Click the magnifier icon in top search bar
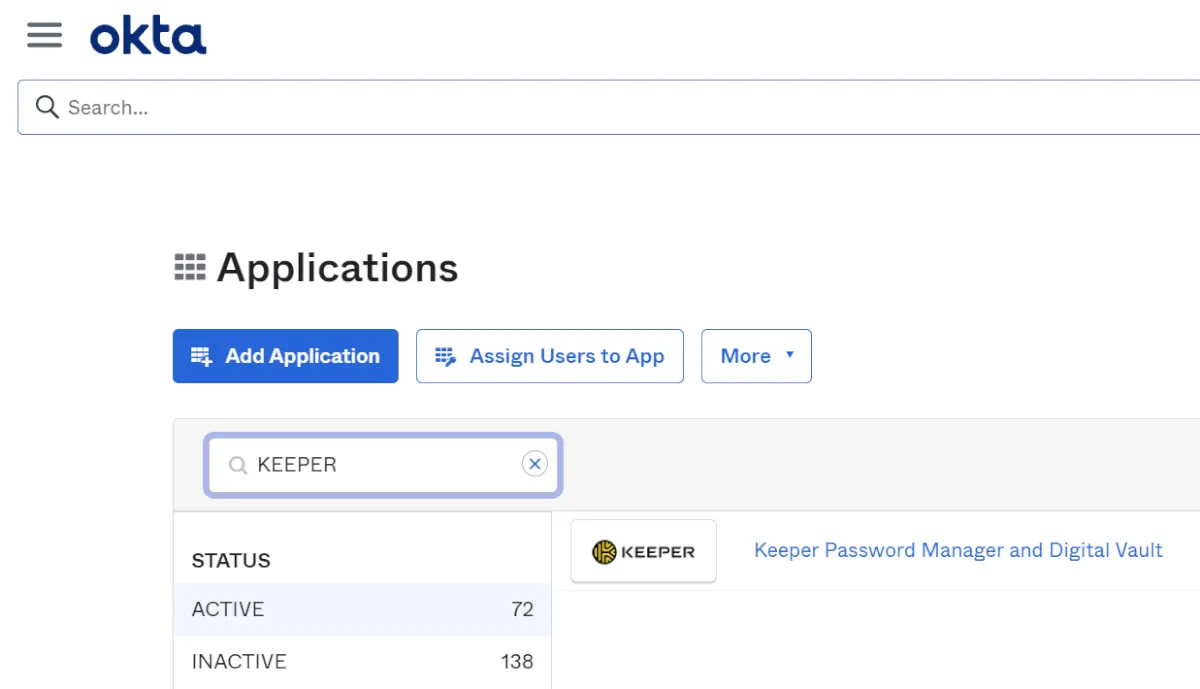1200x689 pixels. [47, 107]
